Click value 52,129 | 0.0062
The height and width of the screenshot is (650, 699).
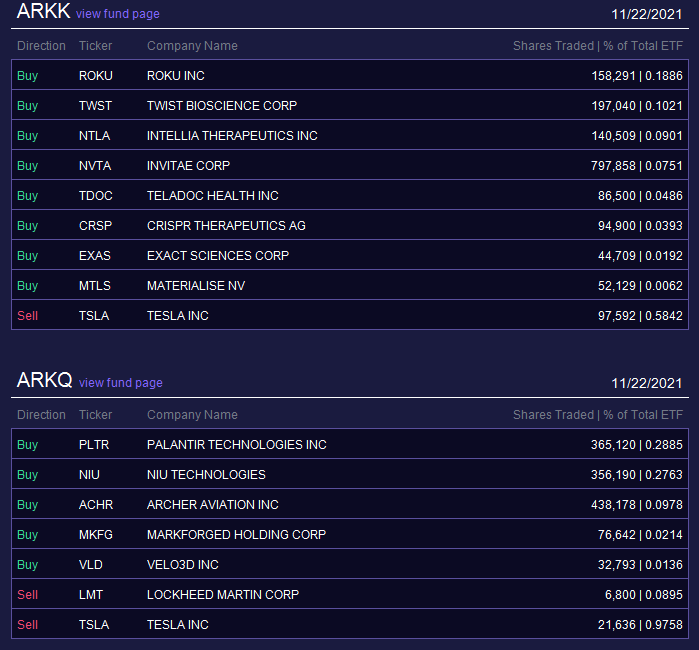pyautogui.click(x=640, y=285)
